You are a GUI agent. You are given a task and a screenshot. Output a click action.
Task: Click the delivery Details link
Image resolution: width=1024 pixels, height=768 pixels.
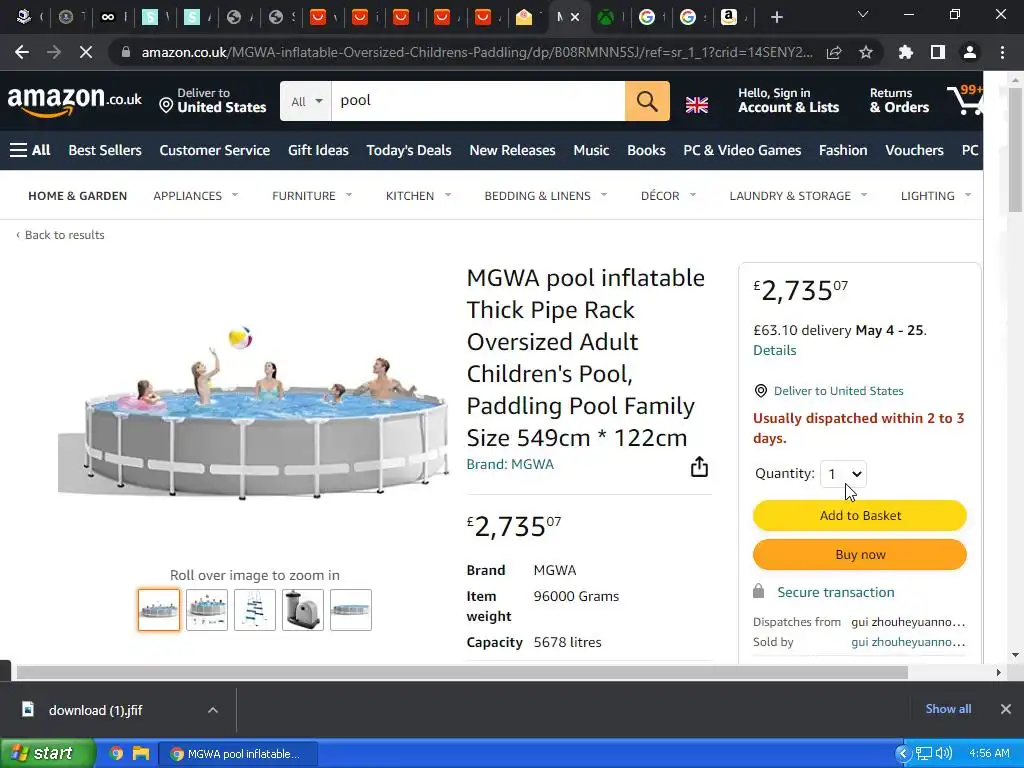(x=775, y=350)
